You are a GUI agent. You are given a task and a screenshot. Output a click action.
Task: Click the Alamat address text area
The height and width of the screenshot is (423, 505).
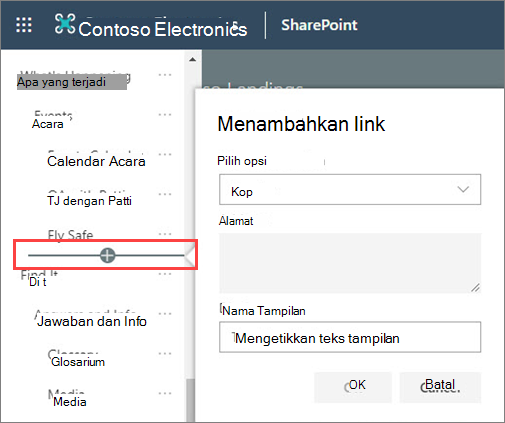click(x=350, y=263)
